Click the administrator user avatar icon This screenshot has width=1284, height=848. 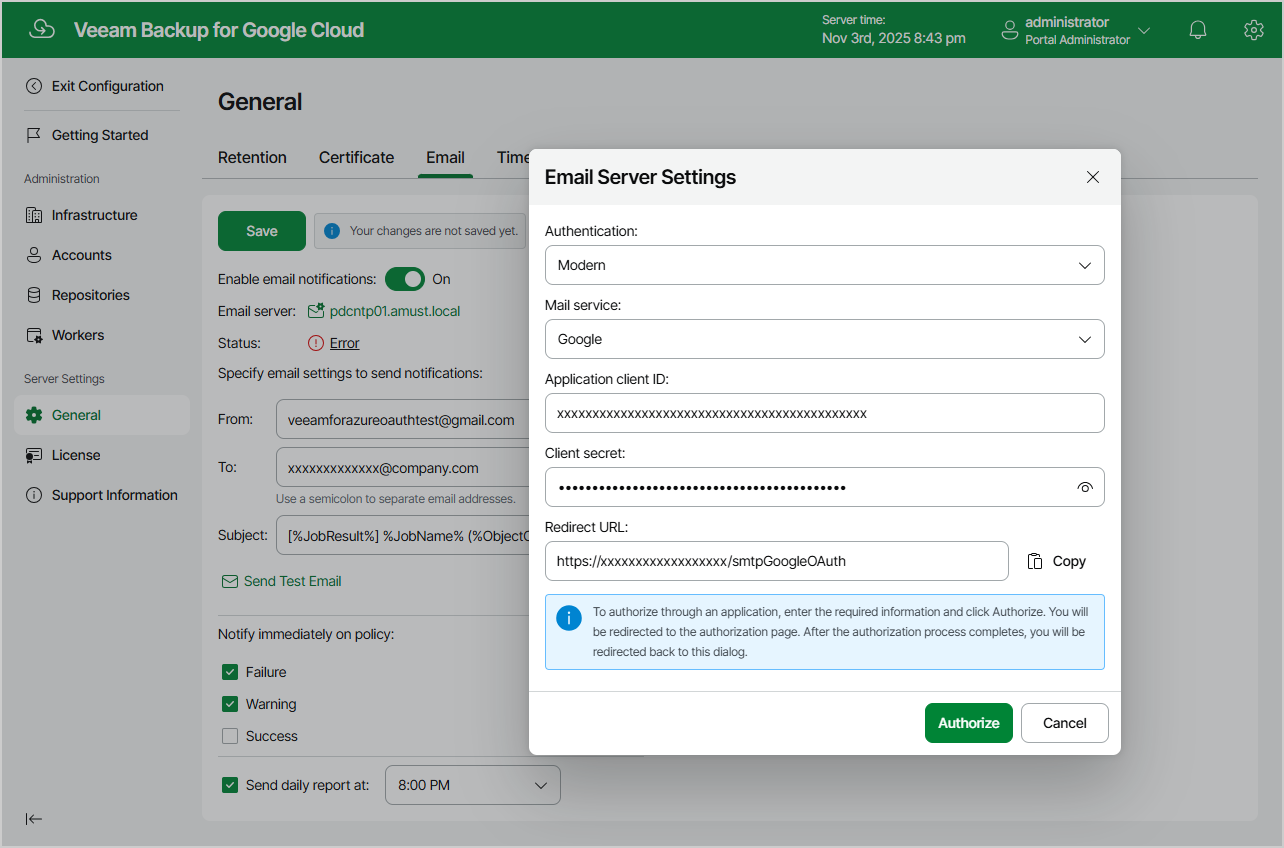click(1009, 31)
